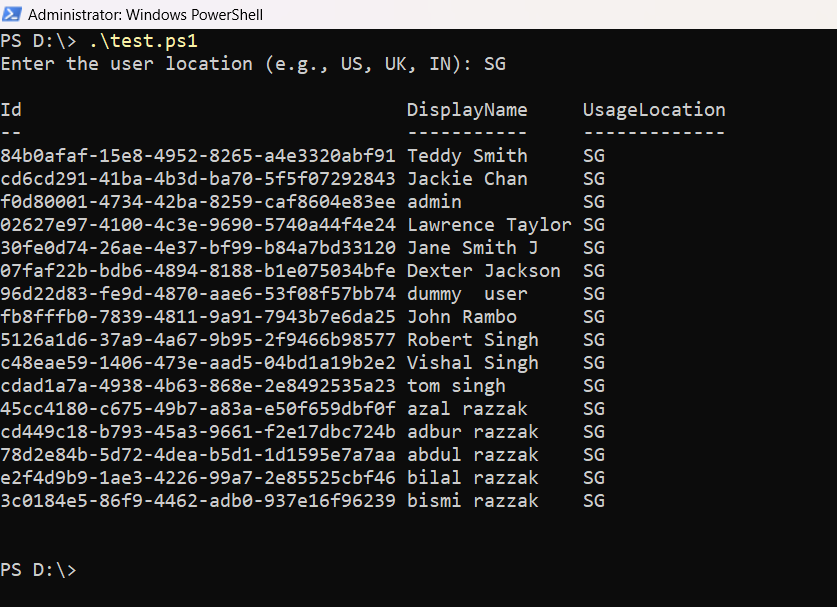
Task: Click the Id beginning with 84b0afaf
Action: click(198, 156)
